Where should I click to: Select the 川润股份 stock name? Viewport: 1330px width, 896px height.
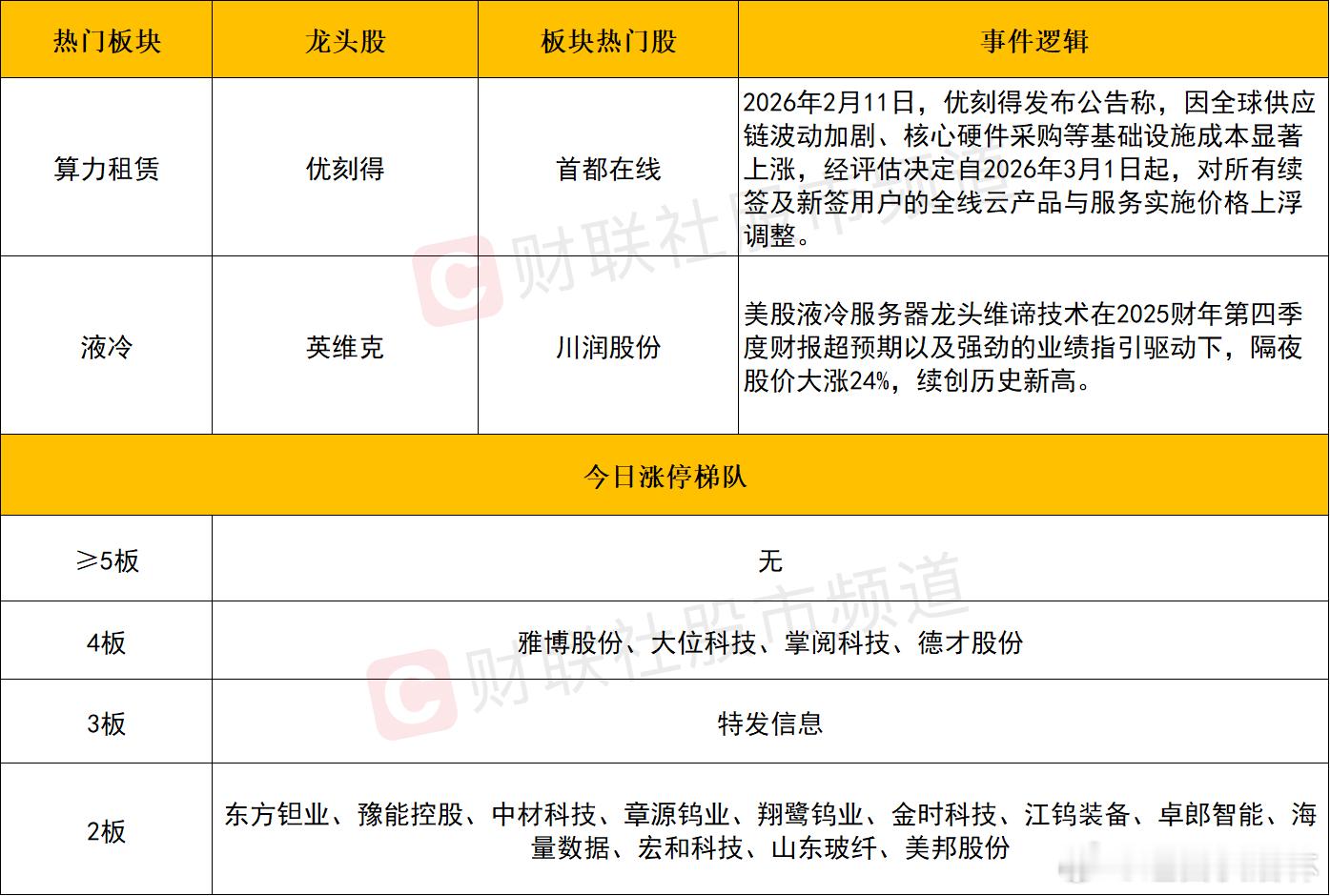607,348
